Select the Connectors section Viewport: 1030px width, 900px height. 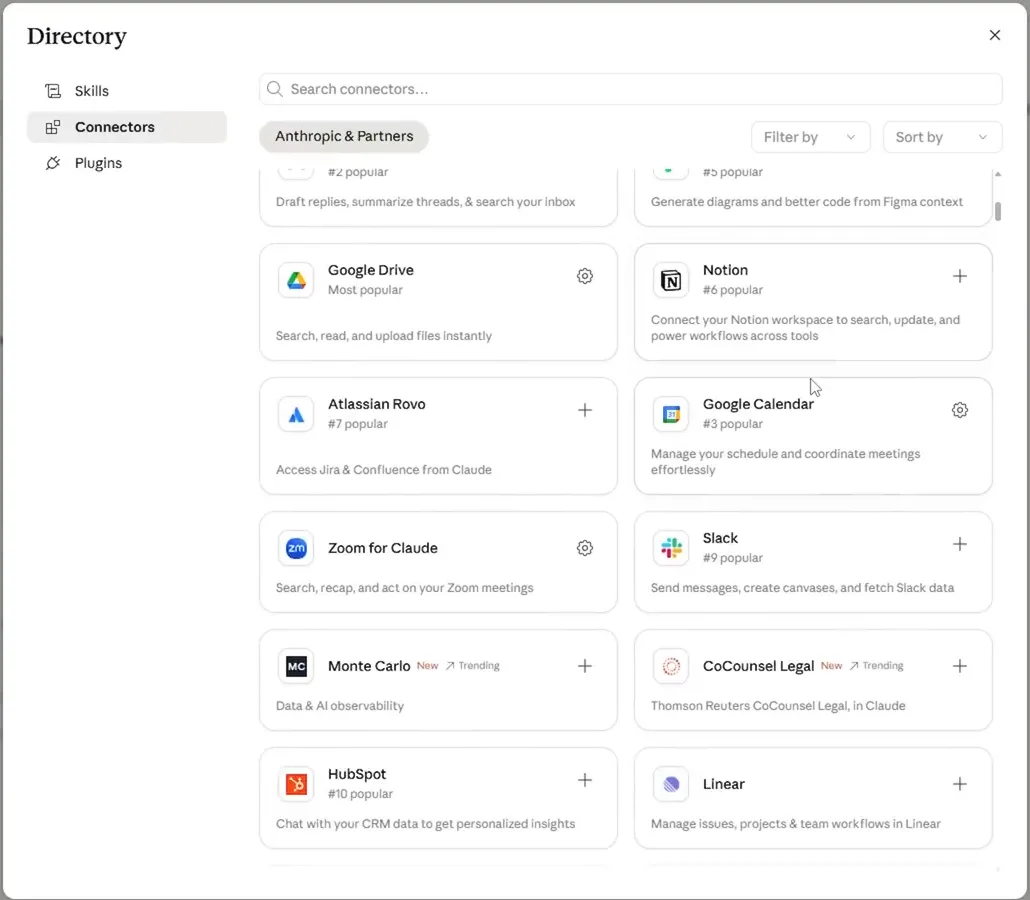point(127,127)
